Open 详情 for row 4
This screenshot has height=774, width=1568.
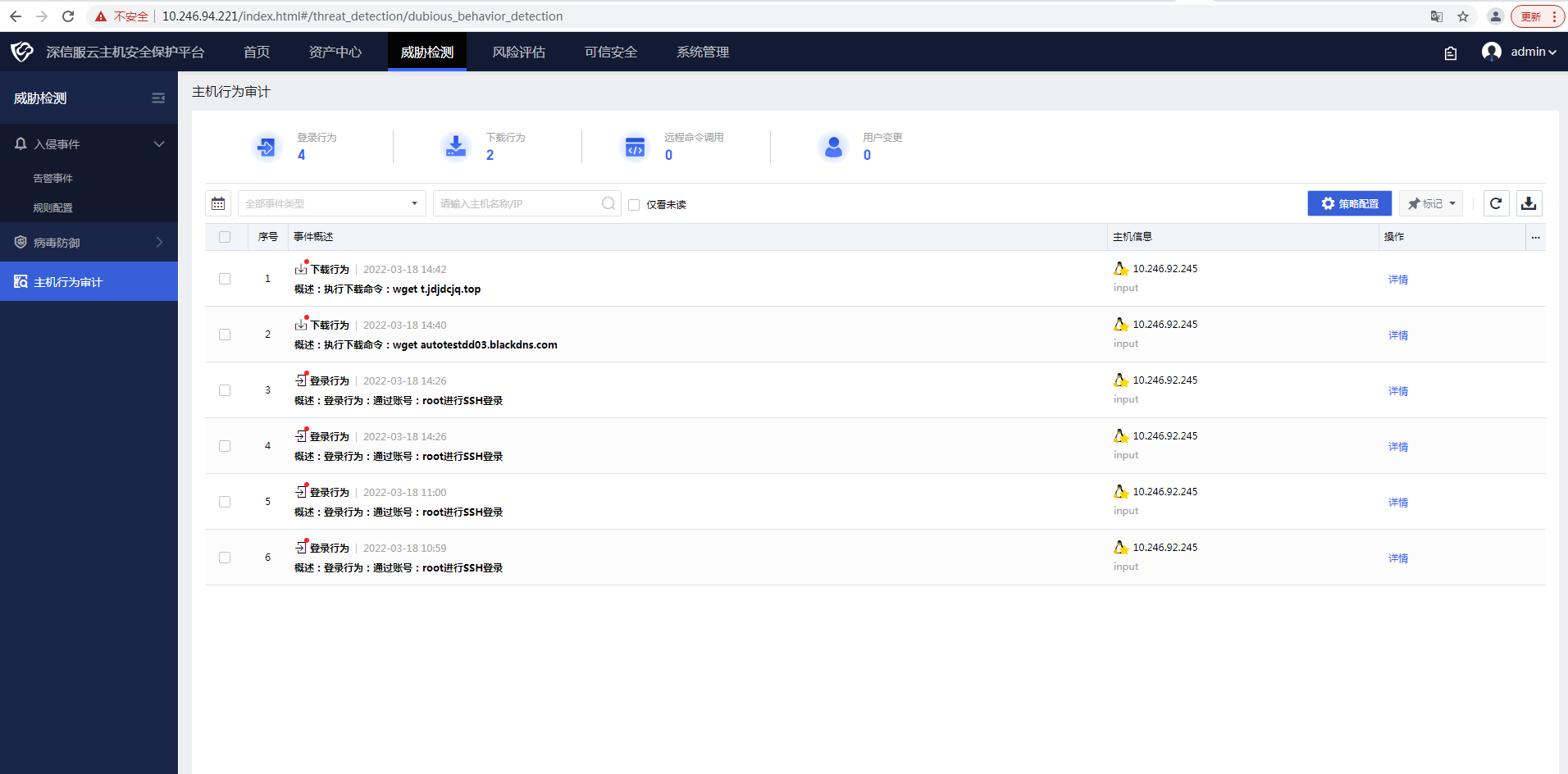(1398, 447)
